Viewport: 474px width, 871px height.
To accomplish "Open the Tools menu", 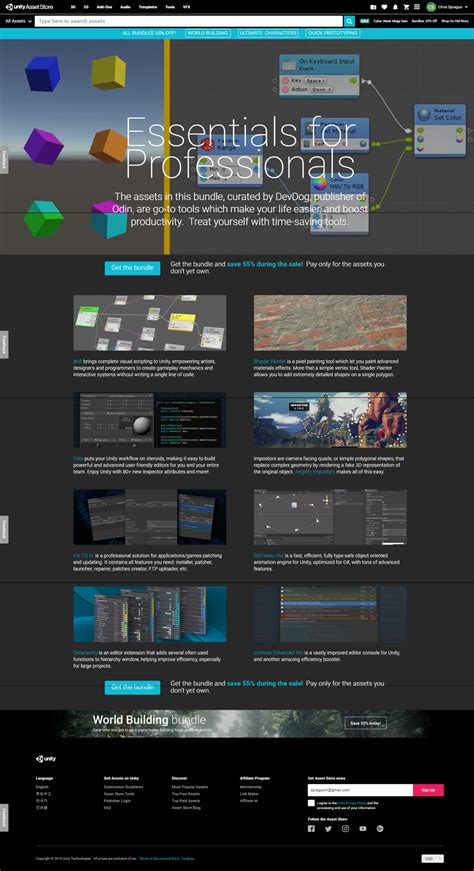I will 169,7.
